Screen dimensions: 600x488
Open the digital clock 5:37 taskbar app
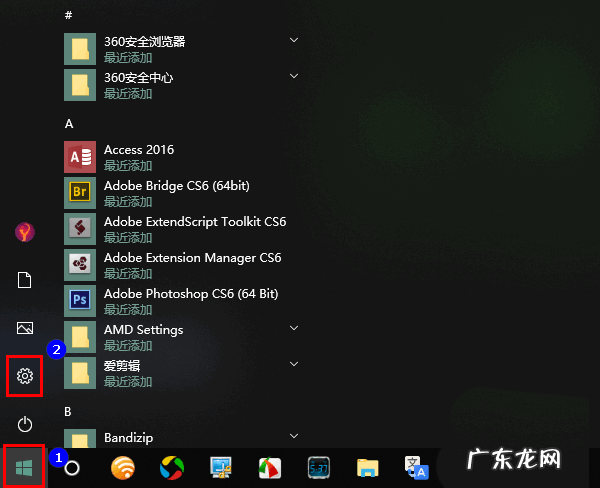click(319, 468)
